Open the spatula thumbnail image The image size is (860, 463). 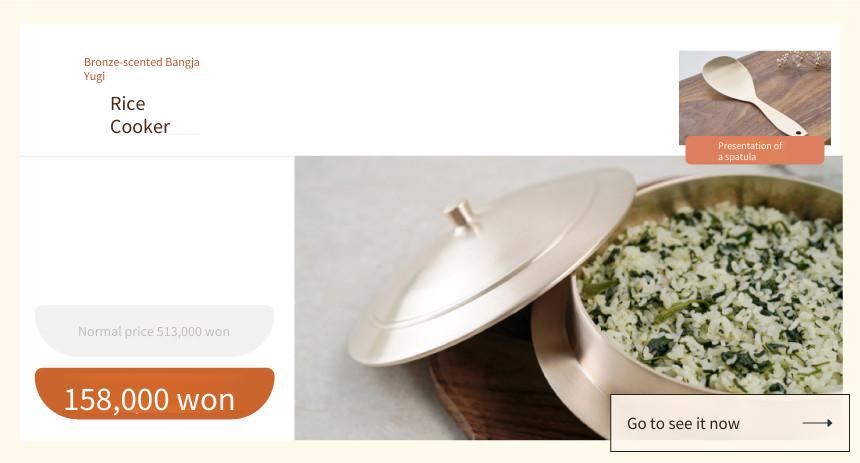(x=755, y=98)
